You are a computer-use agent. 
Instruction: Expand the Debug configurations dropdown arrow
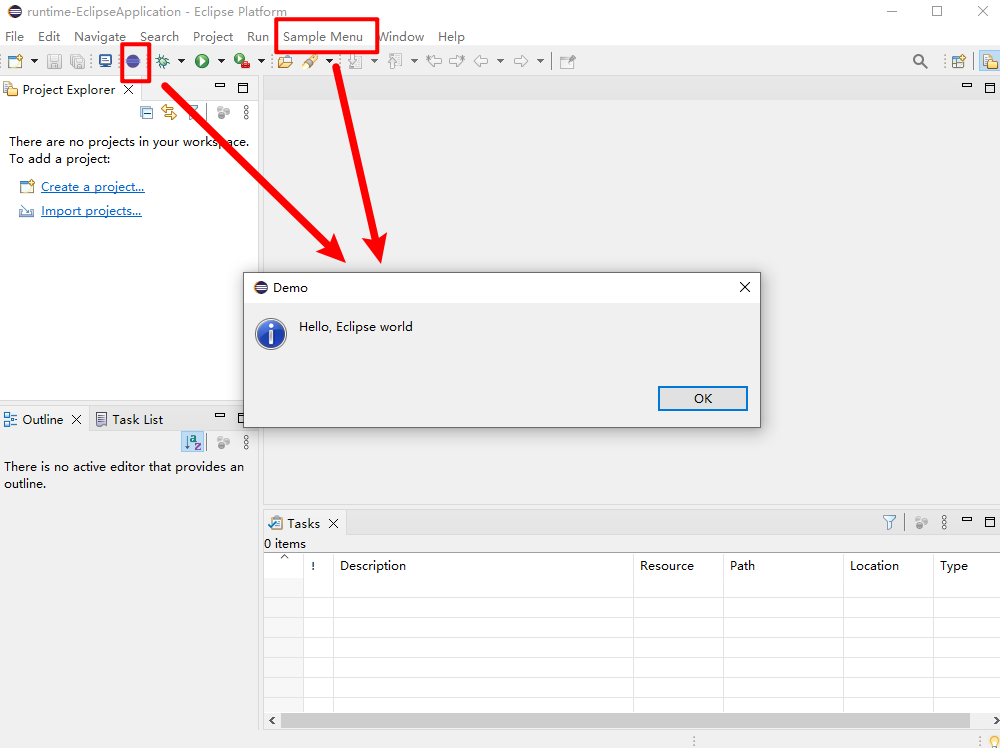[181, 61]
